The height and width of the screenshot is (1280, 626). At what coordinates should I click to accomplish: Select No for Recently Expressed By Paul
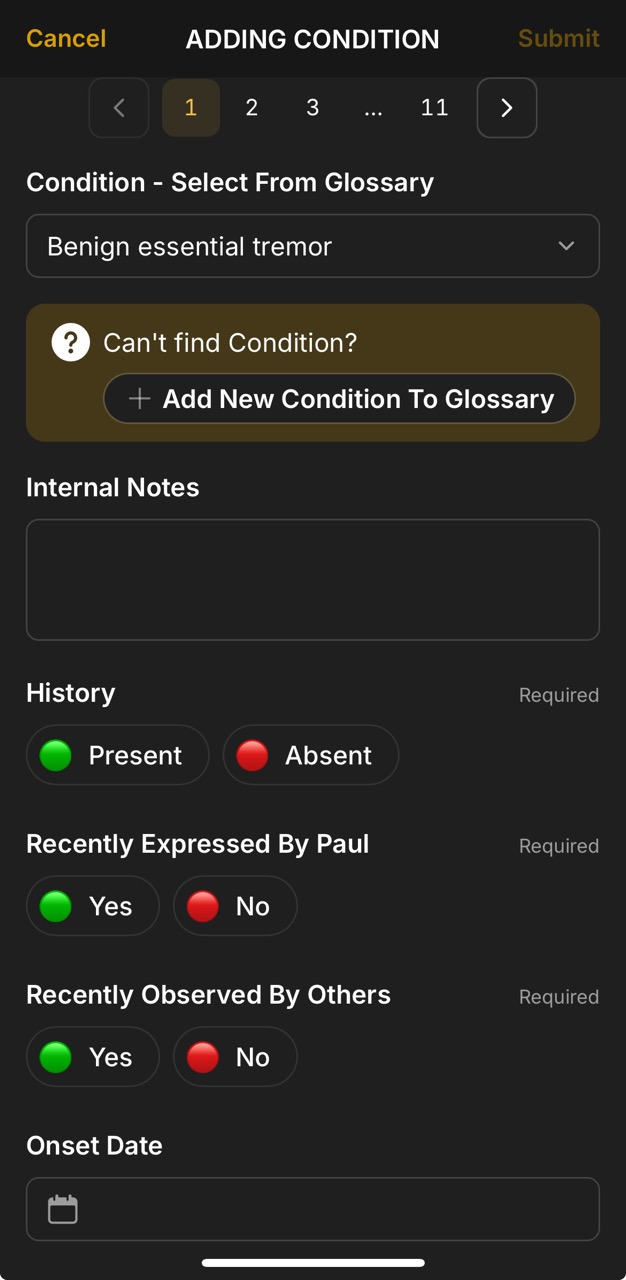pyautogui.click(x=235, y=906)
